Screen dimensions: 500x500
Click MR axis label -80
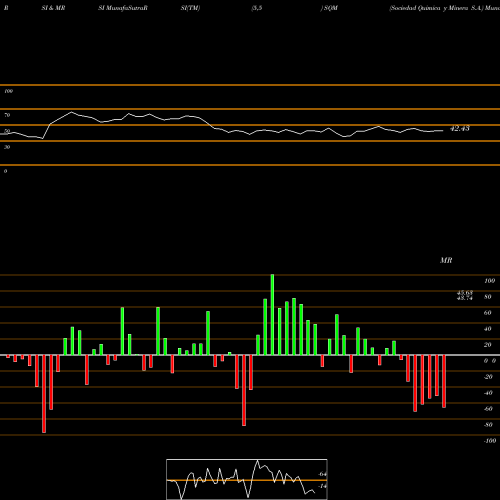pos(488,425)
